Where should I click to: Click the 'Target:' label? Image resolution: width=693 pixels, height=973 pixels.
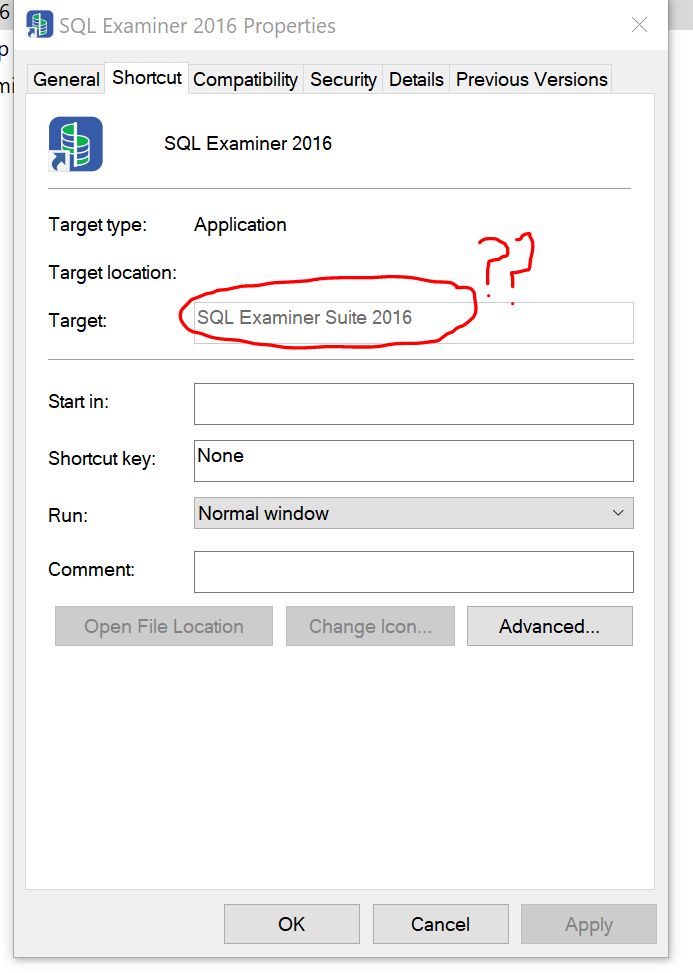(x=77, y=321)
